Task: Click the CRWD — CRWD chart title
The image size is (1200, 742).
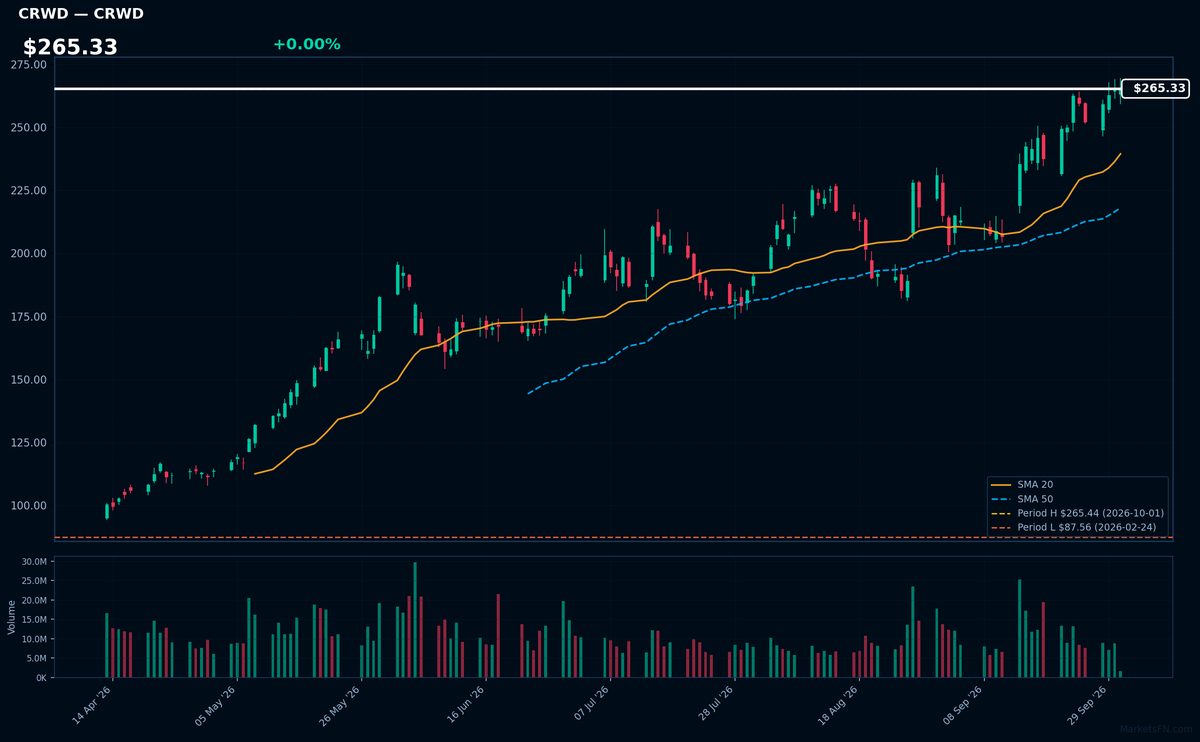Action: [81, 14]
